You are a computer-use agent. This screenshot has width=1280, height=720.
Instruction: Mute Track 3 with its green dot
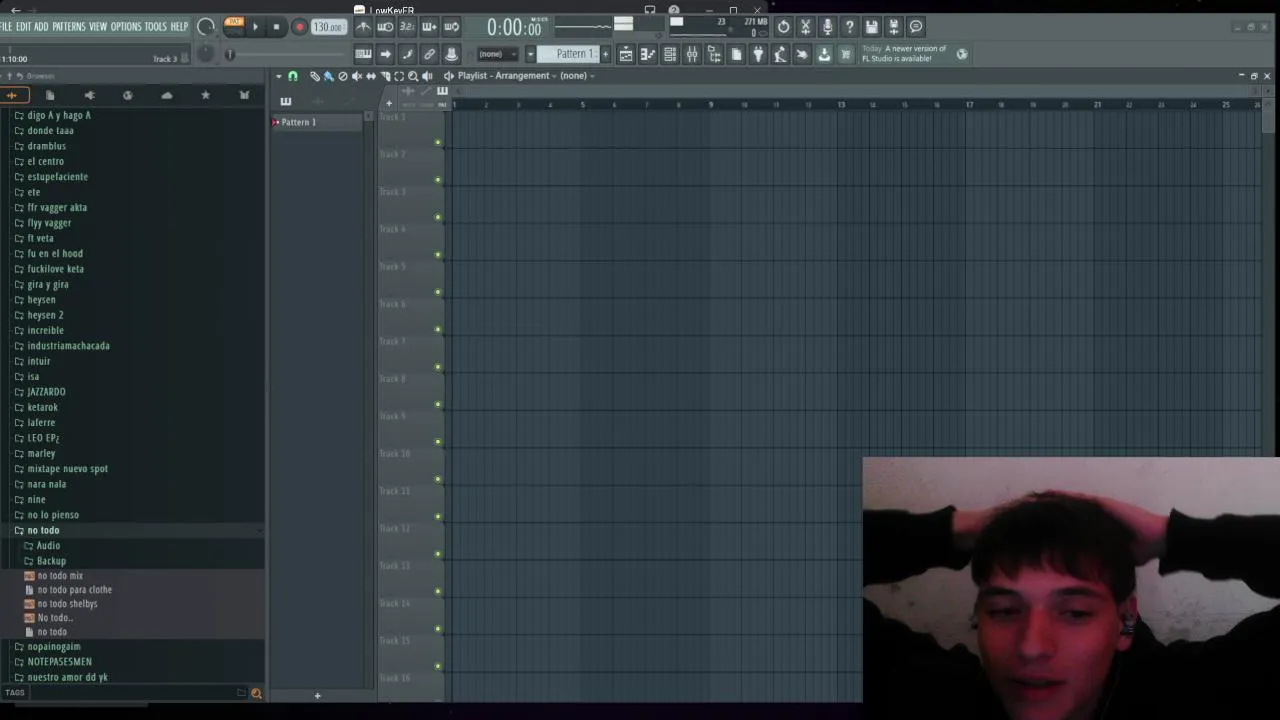tap(437, 217)
